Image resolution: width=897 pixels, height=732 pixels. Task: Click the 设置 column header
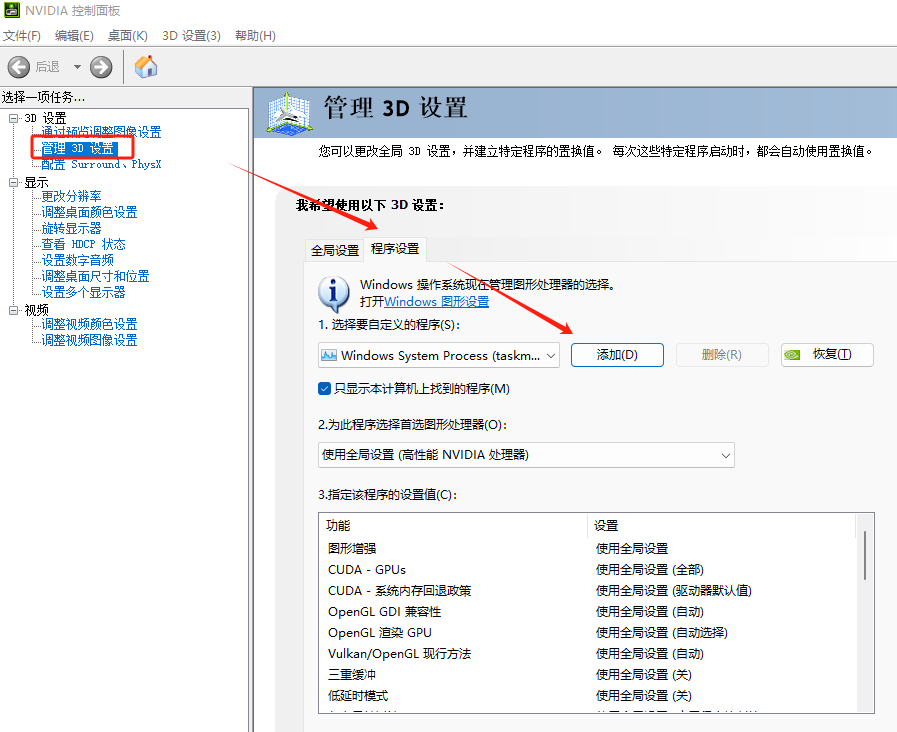coord(722,526)
